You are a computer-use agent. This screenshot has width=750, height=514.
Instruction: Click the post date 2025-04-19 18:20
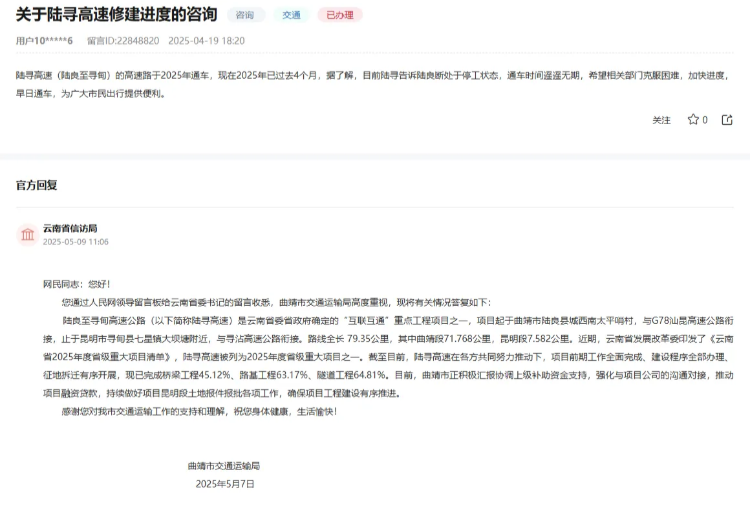pyautogui.click(x=206, y=41)
